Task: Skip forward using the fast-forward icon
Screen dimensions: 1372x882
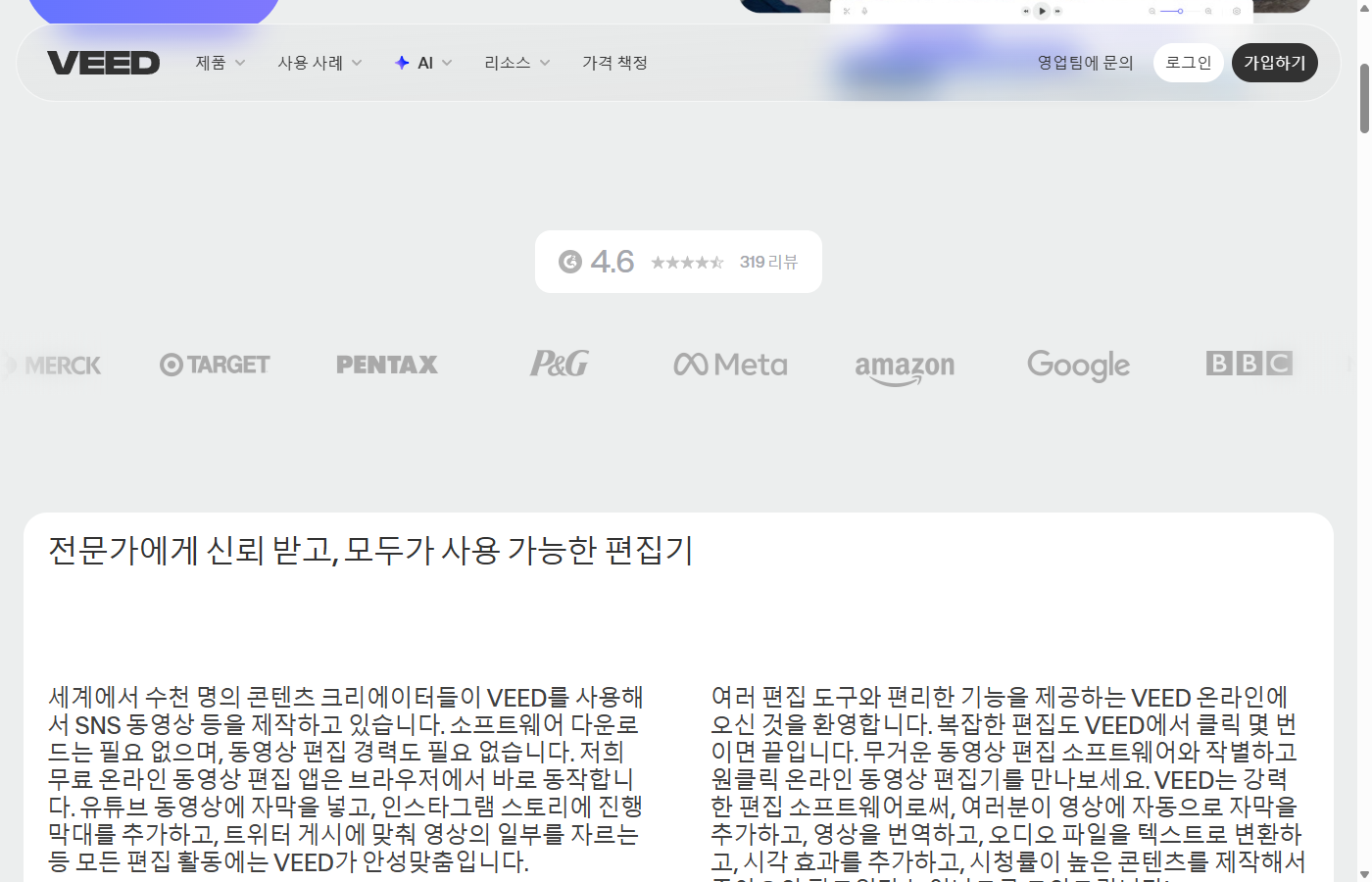Action: pos(1058,11)
